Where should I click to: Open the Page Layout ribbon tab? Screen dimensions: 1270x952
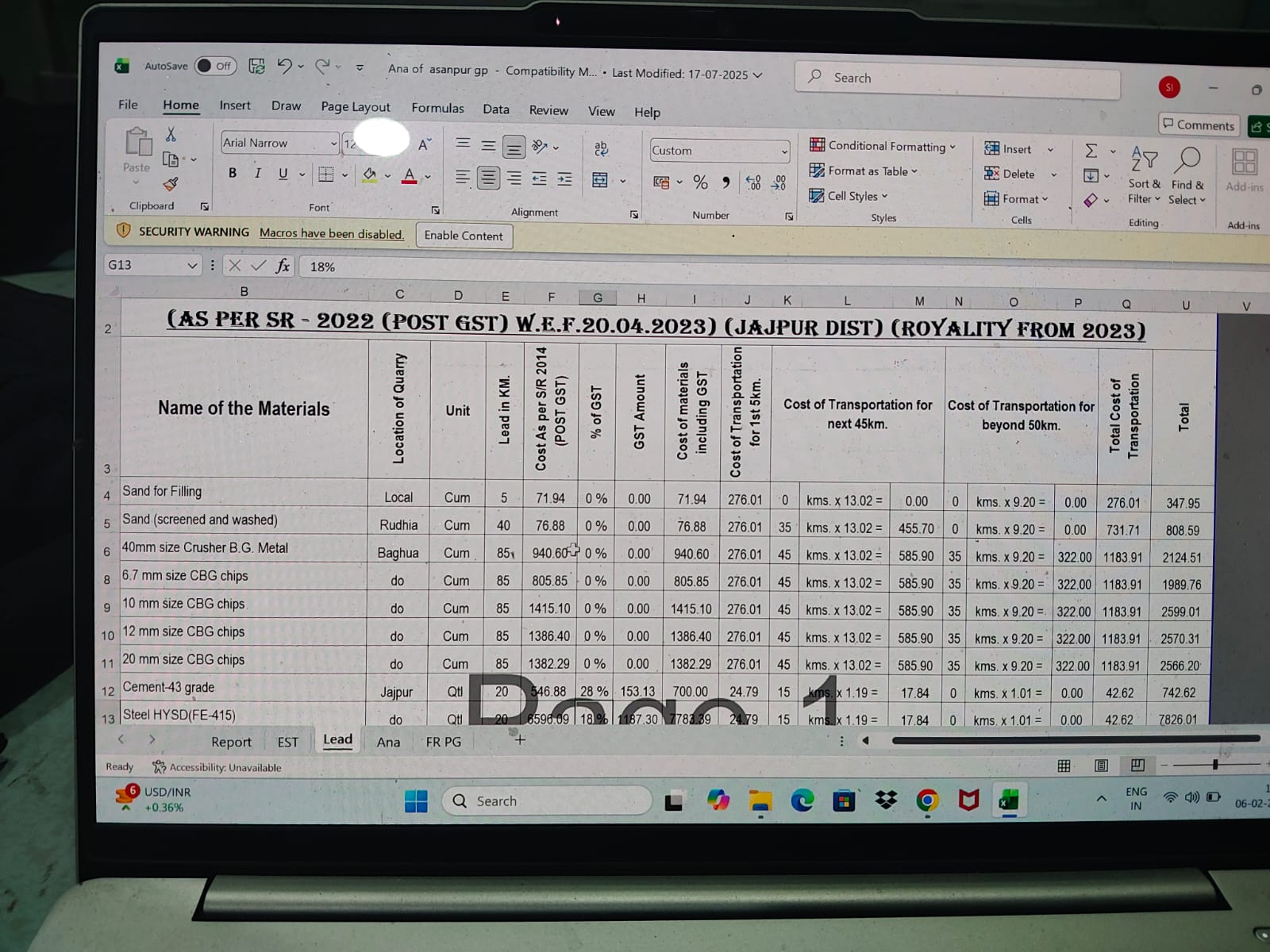pyautogui.click(x=355, y=107)
